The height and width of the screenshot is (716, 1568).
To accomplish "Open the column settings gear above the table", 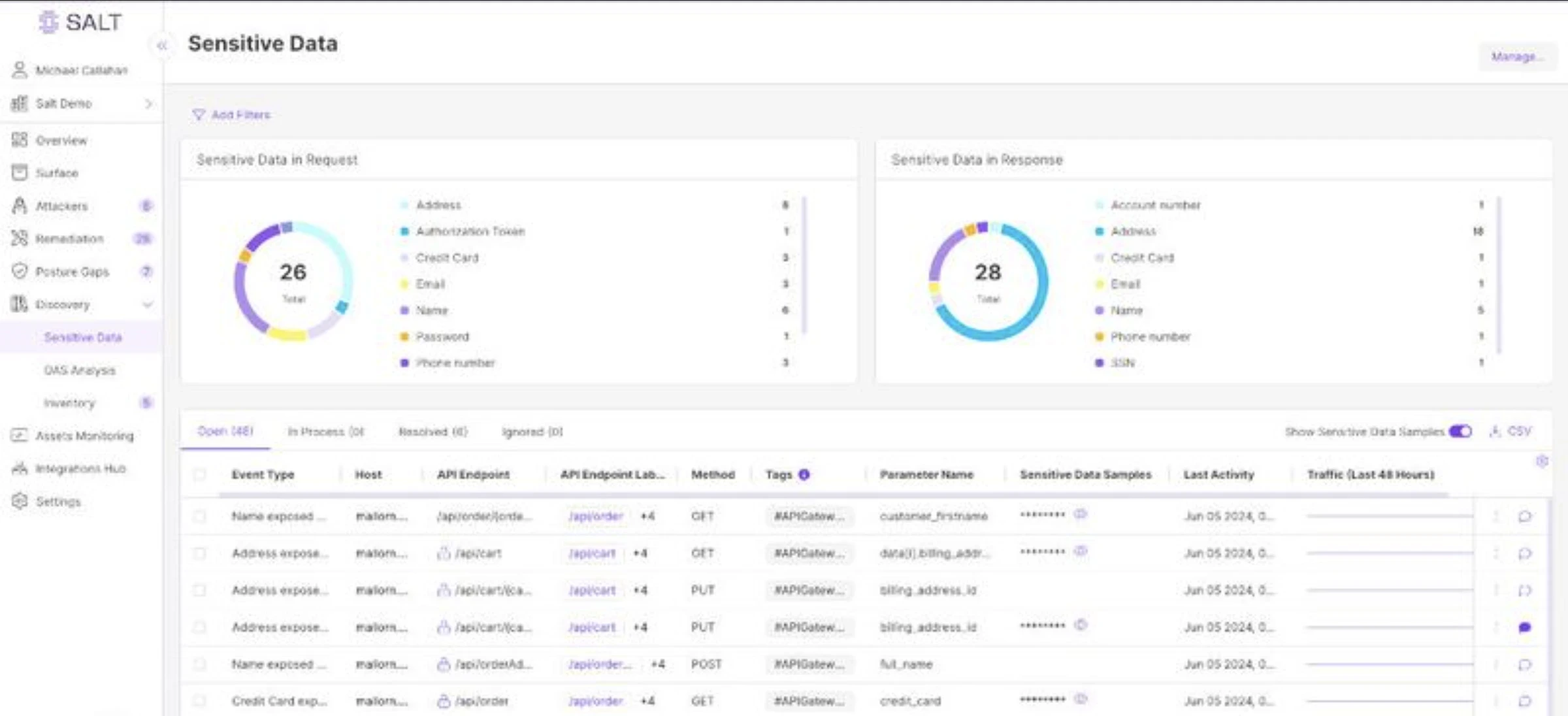I will (1543, 461).
